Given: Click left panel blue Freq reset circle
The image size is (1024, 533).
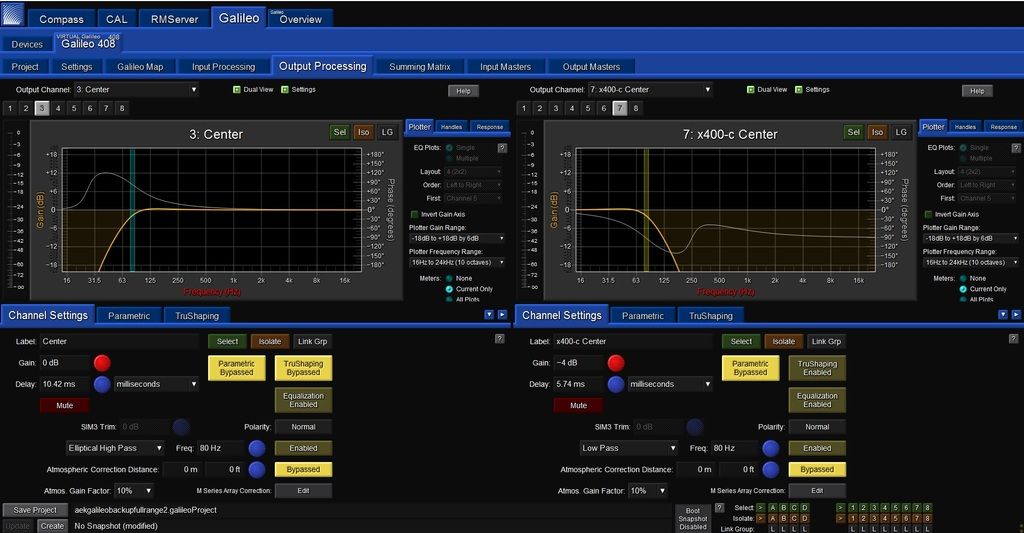Looking at the screenshot, I should point(257,448).
